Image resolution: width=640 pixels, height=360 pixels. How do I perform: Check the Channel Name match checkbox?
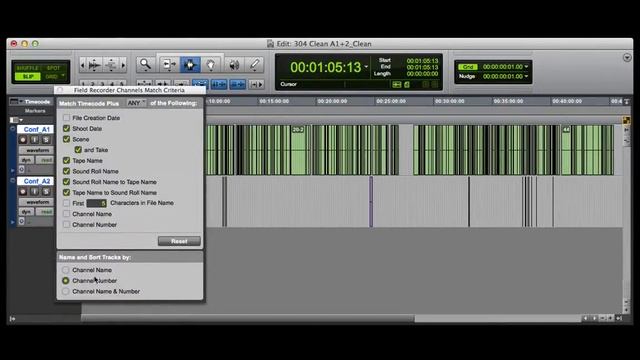pyautogui.click(x=67, y=213)
